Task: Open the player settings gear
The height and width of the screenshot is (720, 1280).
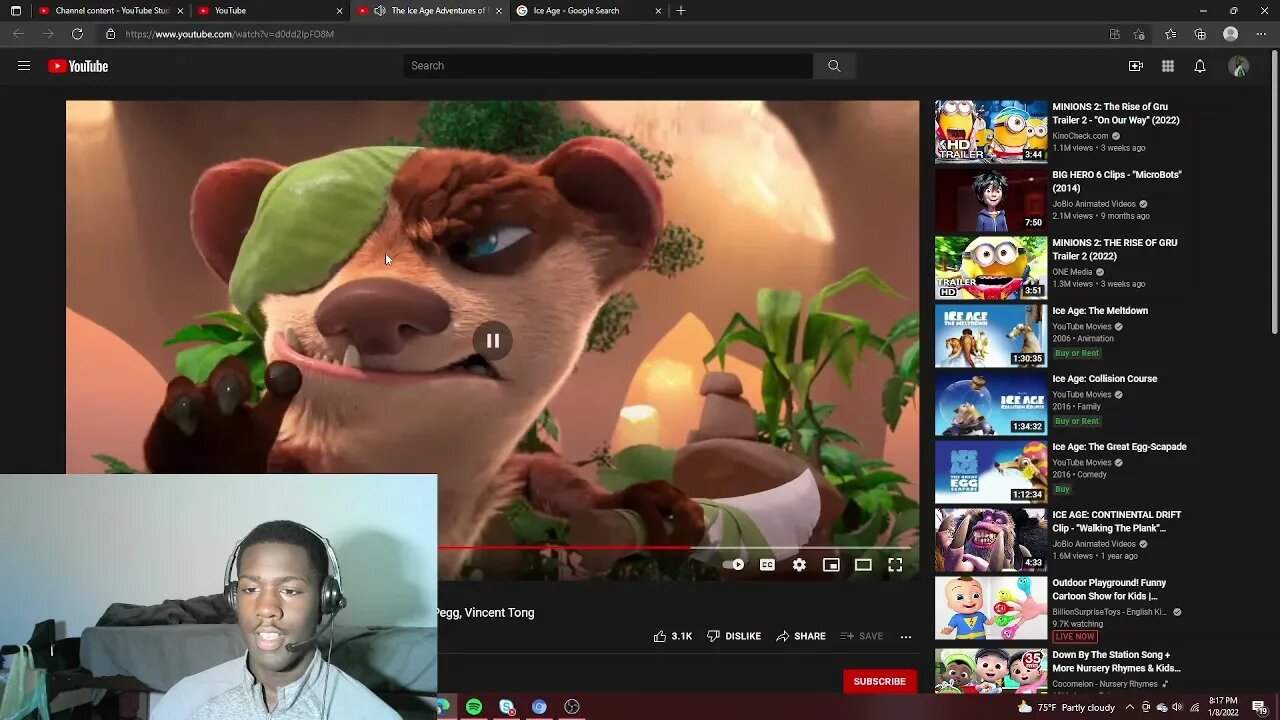Action: point(799,565)
